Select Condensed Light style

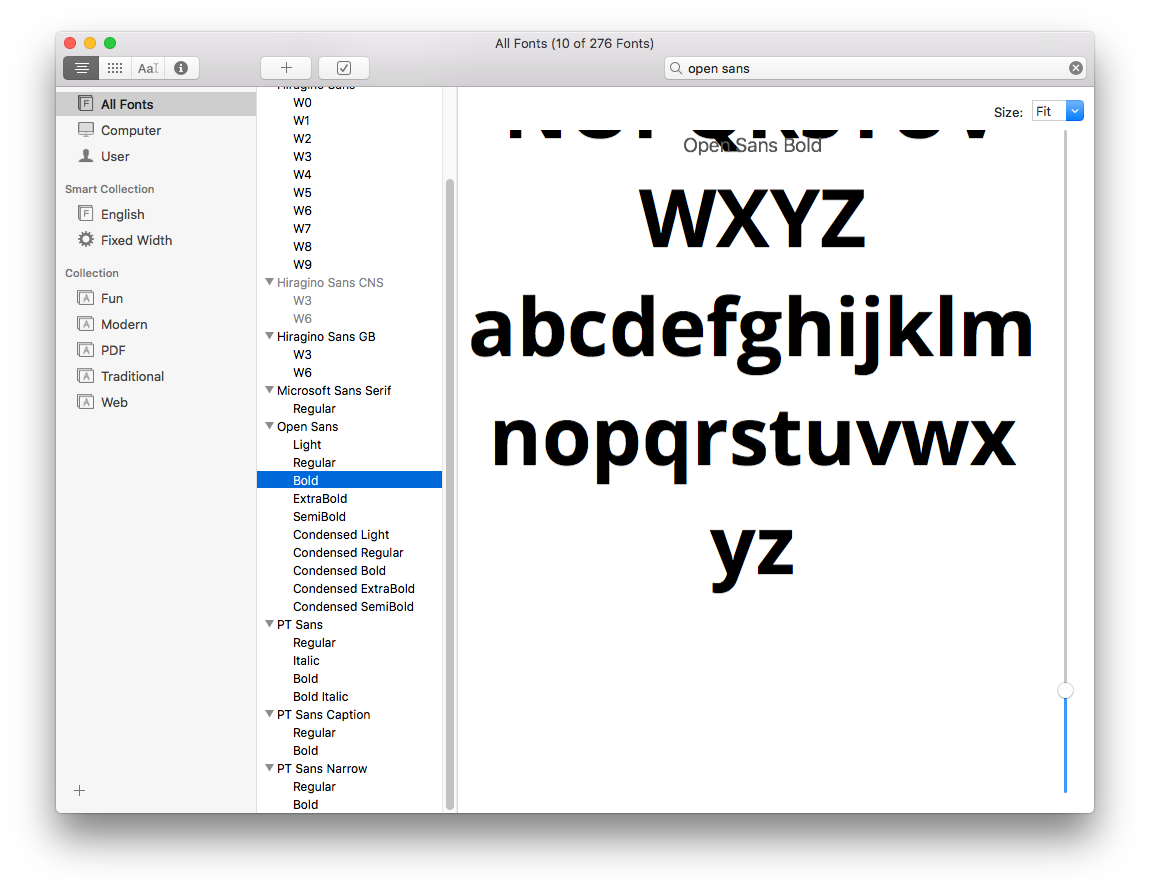(349, 534)
